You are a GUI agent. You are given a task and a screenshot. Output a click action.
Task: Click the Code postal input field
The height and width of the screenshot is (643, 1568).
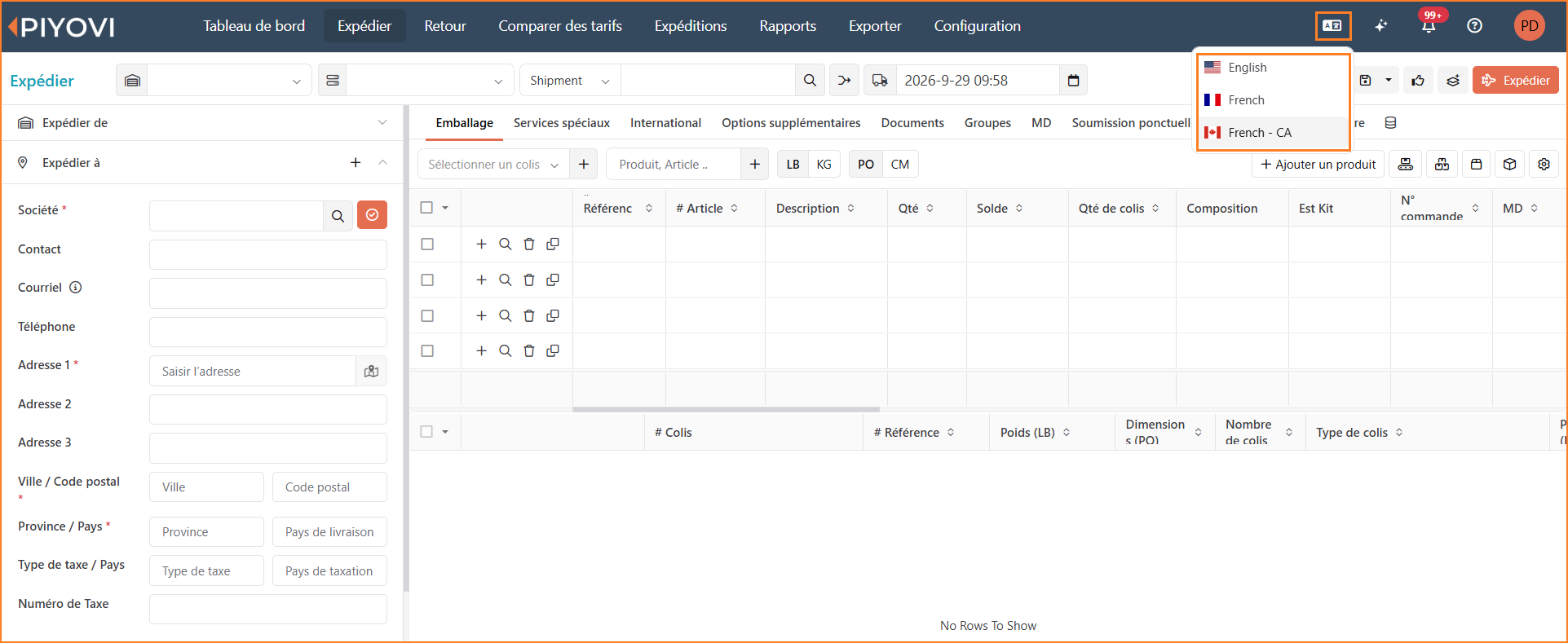pyautogui.click(x=329, y=487)
